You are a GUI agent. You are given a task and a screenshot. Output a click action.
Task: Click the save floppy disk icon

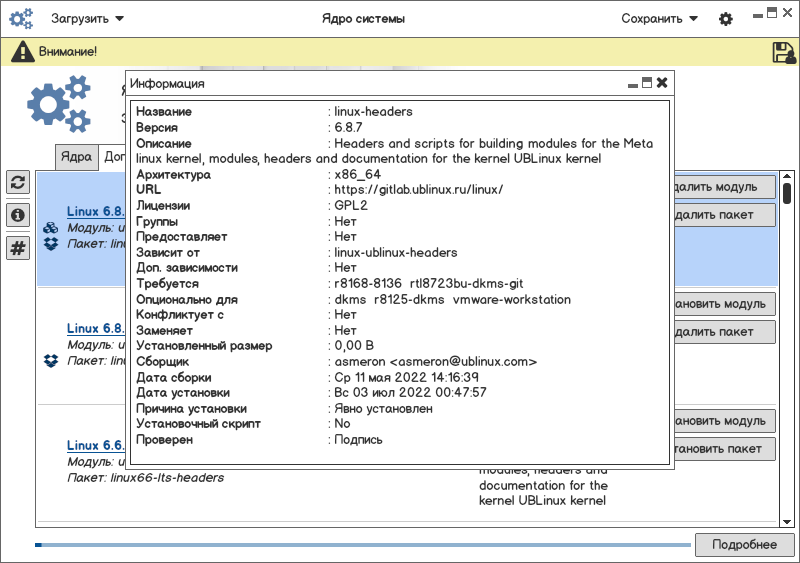783,52
